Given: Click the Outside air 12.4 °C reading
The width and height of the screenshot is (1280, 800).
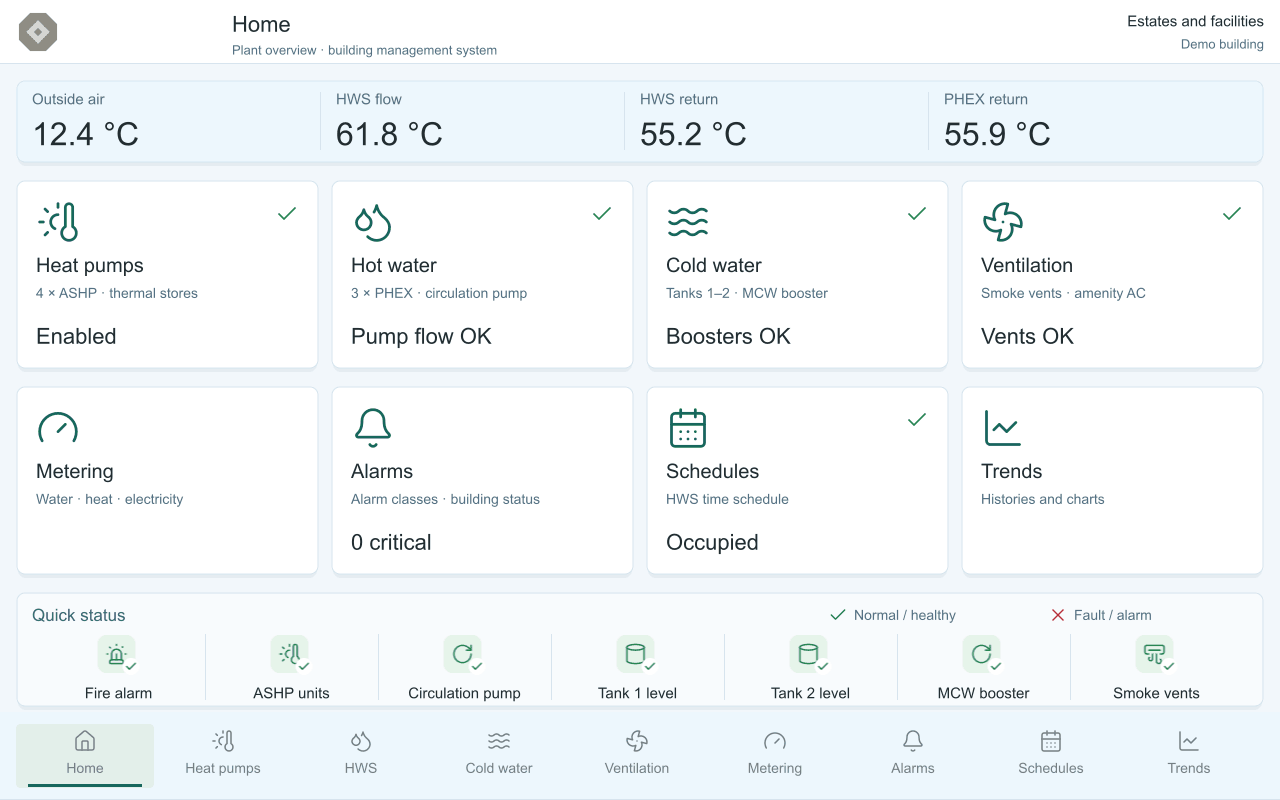Looking at the screenshot, I should (86, 134).
